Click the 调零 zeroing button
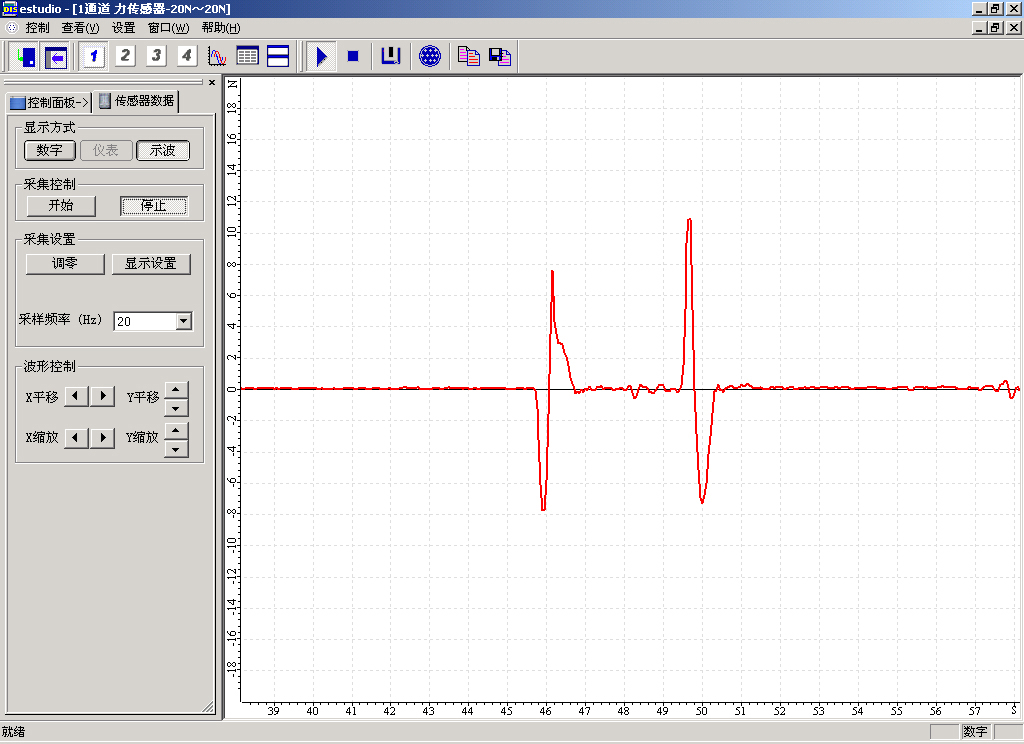The height and width of the screenshot is (744, 1024). point(65,264)
